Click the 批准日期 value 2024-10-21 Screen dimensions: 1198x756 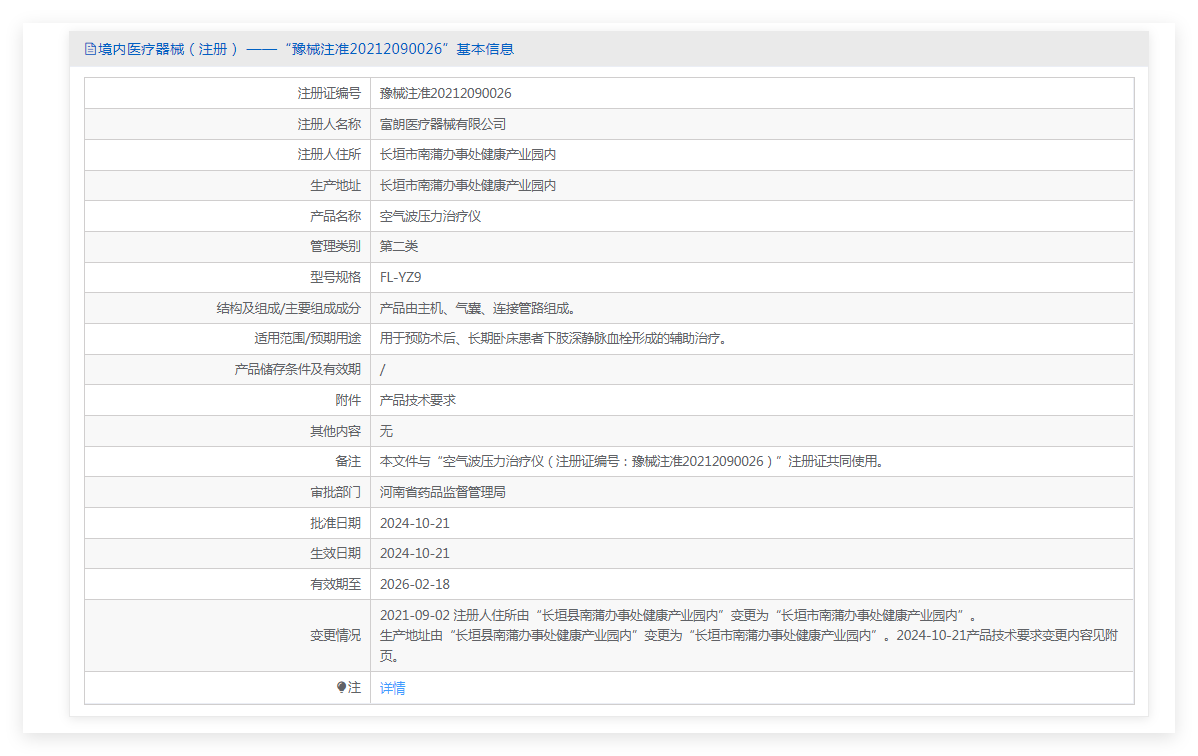pyautogui.click(x=415, y=524)
